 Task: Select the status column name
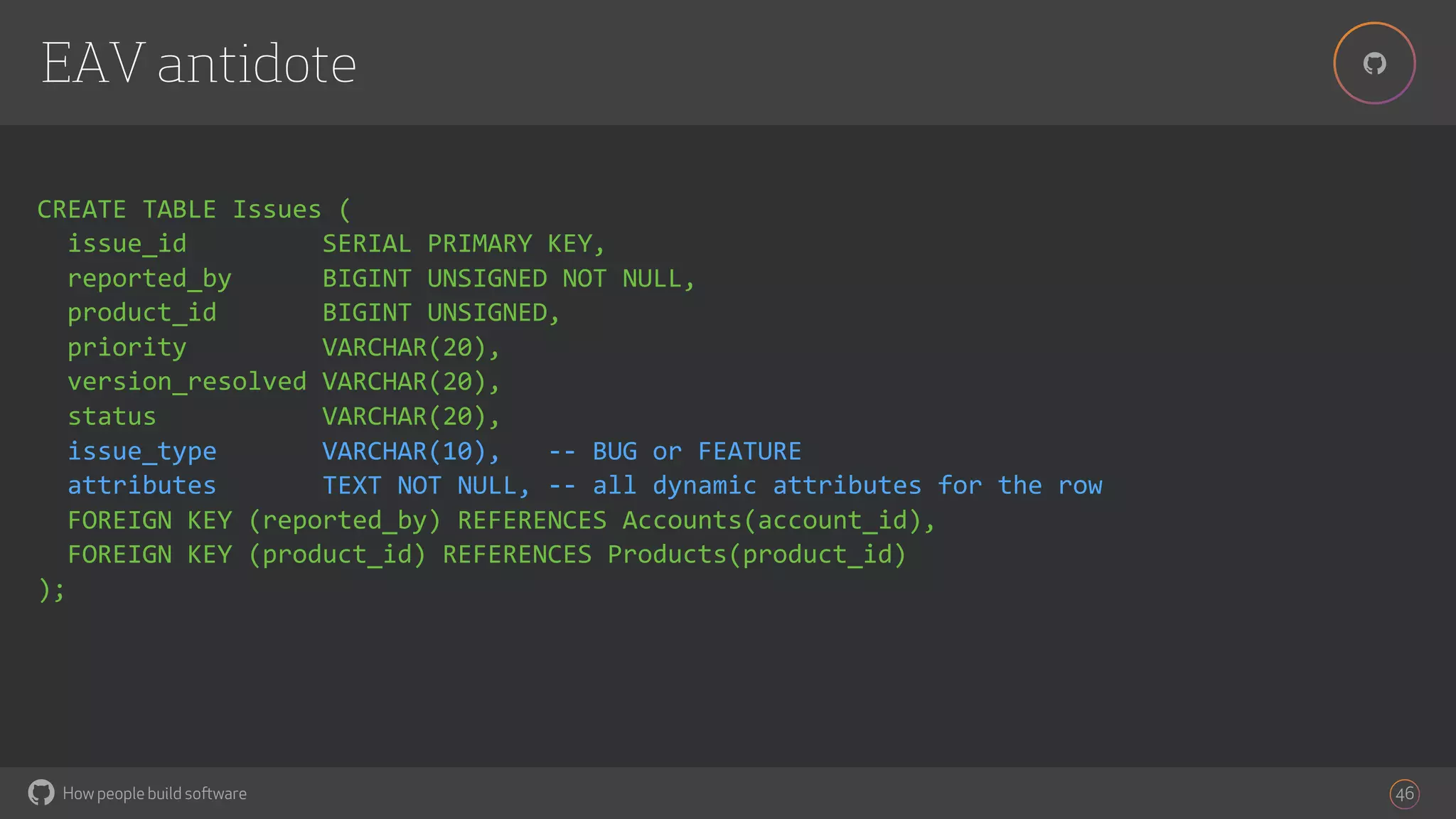point(112,417)
